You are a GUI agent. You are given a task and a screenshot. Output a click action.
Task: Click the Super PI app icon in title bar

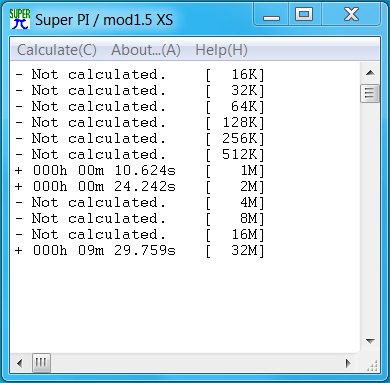[20, 19]
